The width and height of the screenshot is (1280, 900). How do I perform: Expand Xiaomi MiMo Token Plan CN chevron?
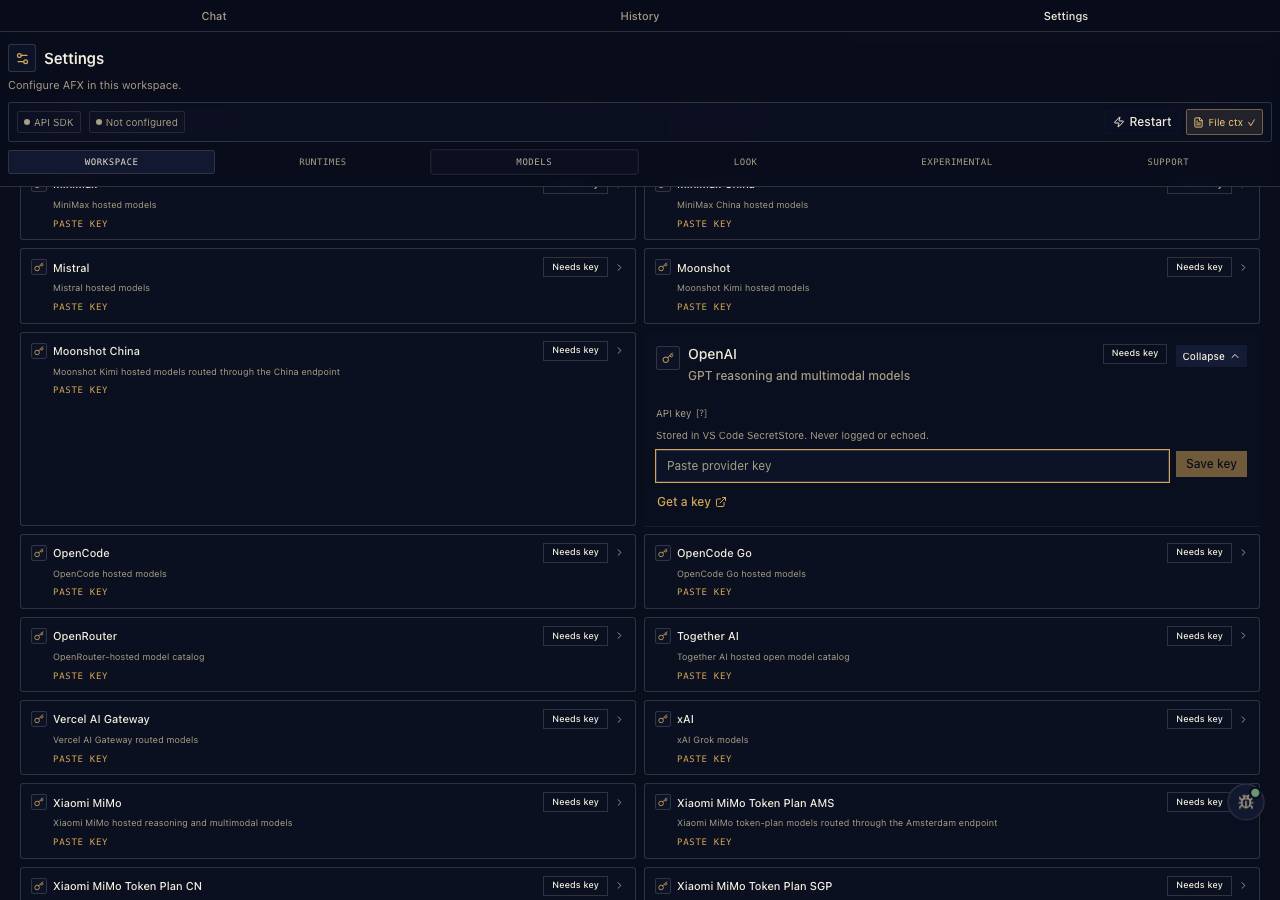point(620,885)
